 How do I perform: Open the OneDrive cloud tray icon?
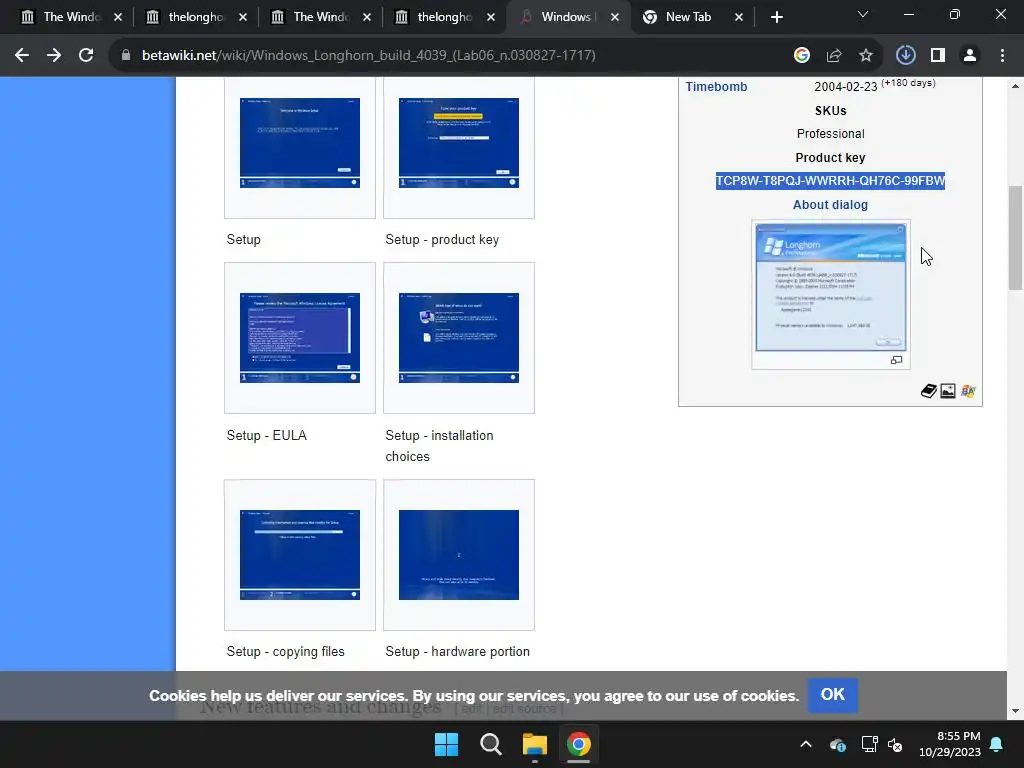pyautogui.click(x=838, y=744)
